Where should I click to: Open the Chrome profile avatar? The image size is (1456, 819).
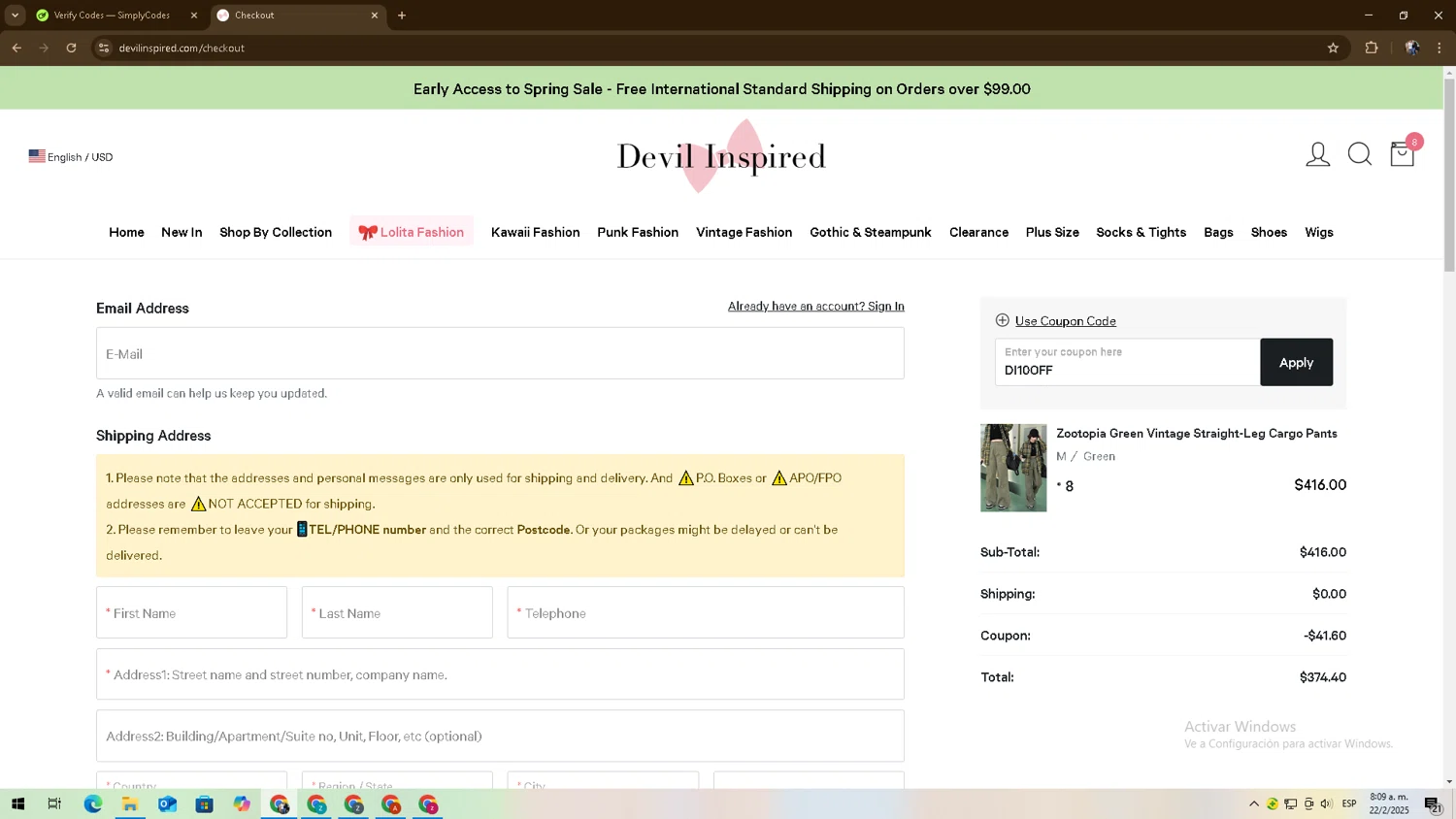point(1412,48)
